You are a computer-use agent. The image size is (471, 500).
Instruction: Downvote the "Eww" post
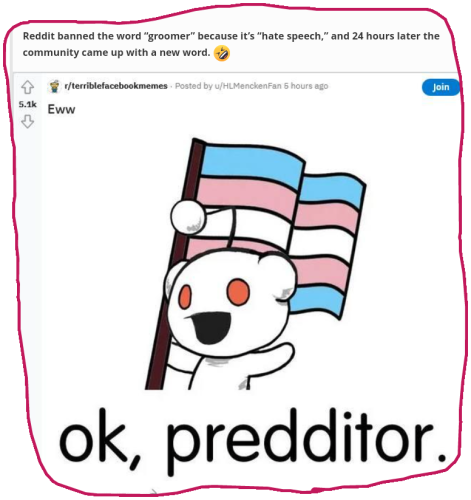[x=27, y=121]
